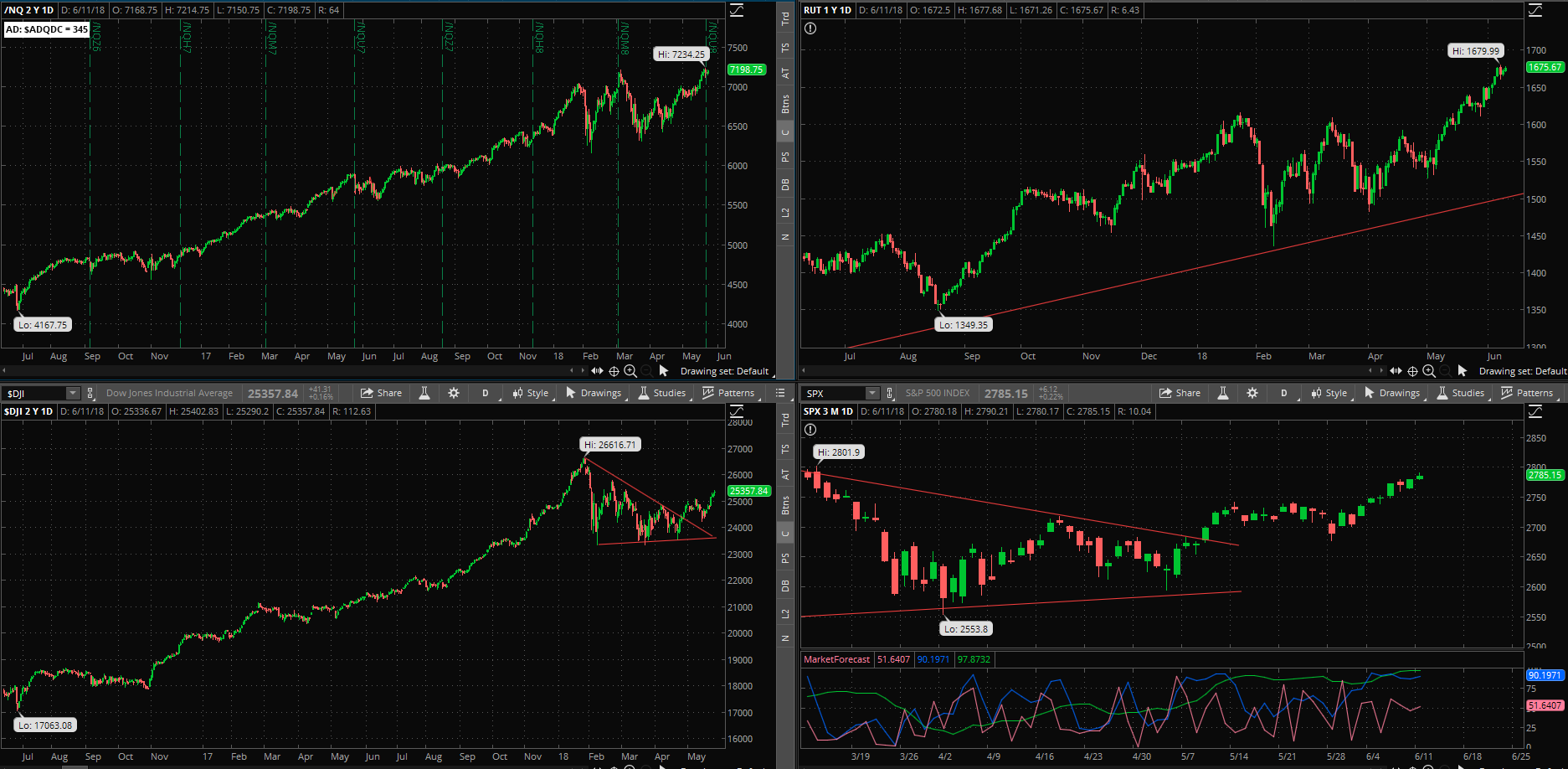Toggle the Btns side panel beside the /NQ chart

point(785,104)
